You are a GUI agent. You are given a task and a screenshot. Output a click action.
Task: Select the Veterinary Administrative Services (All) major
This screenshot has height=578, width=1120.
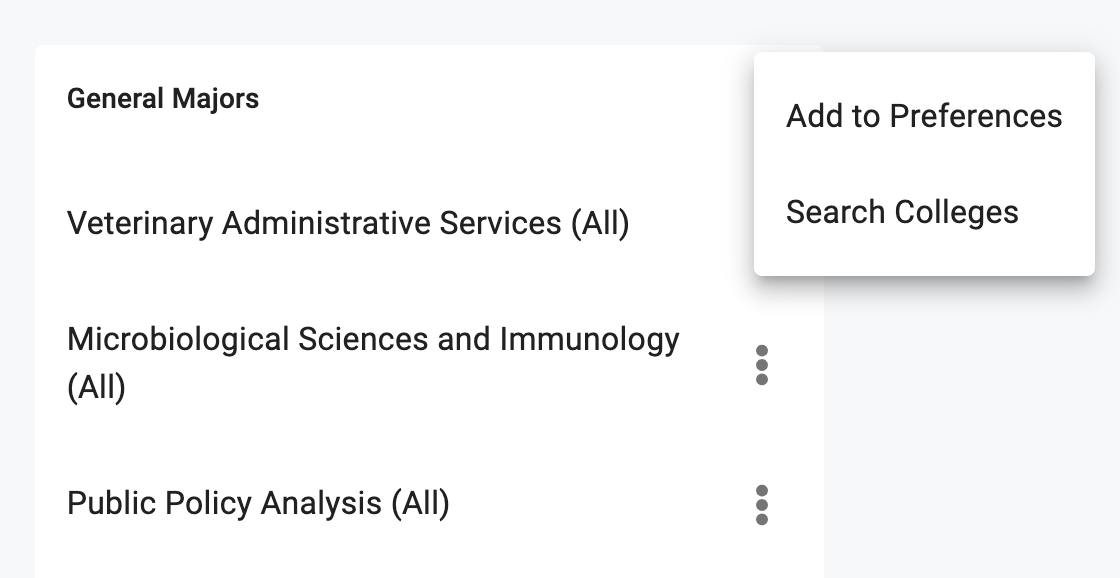point(348,223)
